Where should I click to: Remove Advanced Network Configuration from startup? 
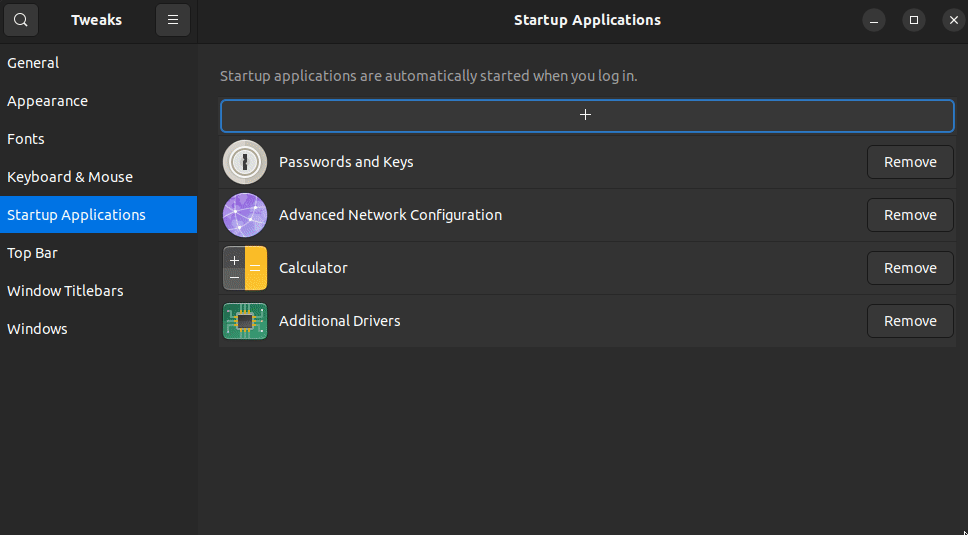[x=910, y=215]
